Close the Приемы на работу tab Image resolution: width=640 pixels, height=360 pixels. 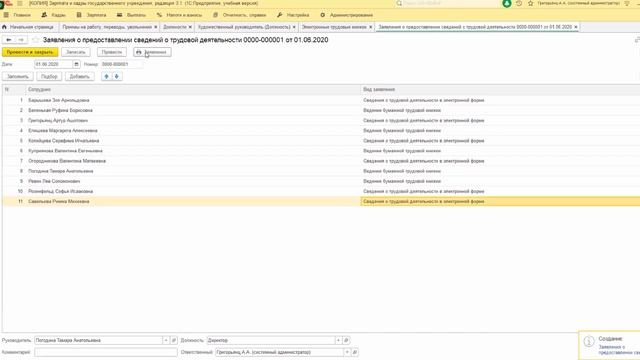[156, 27]
